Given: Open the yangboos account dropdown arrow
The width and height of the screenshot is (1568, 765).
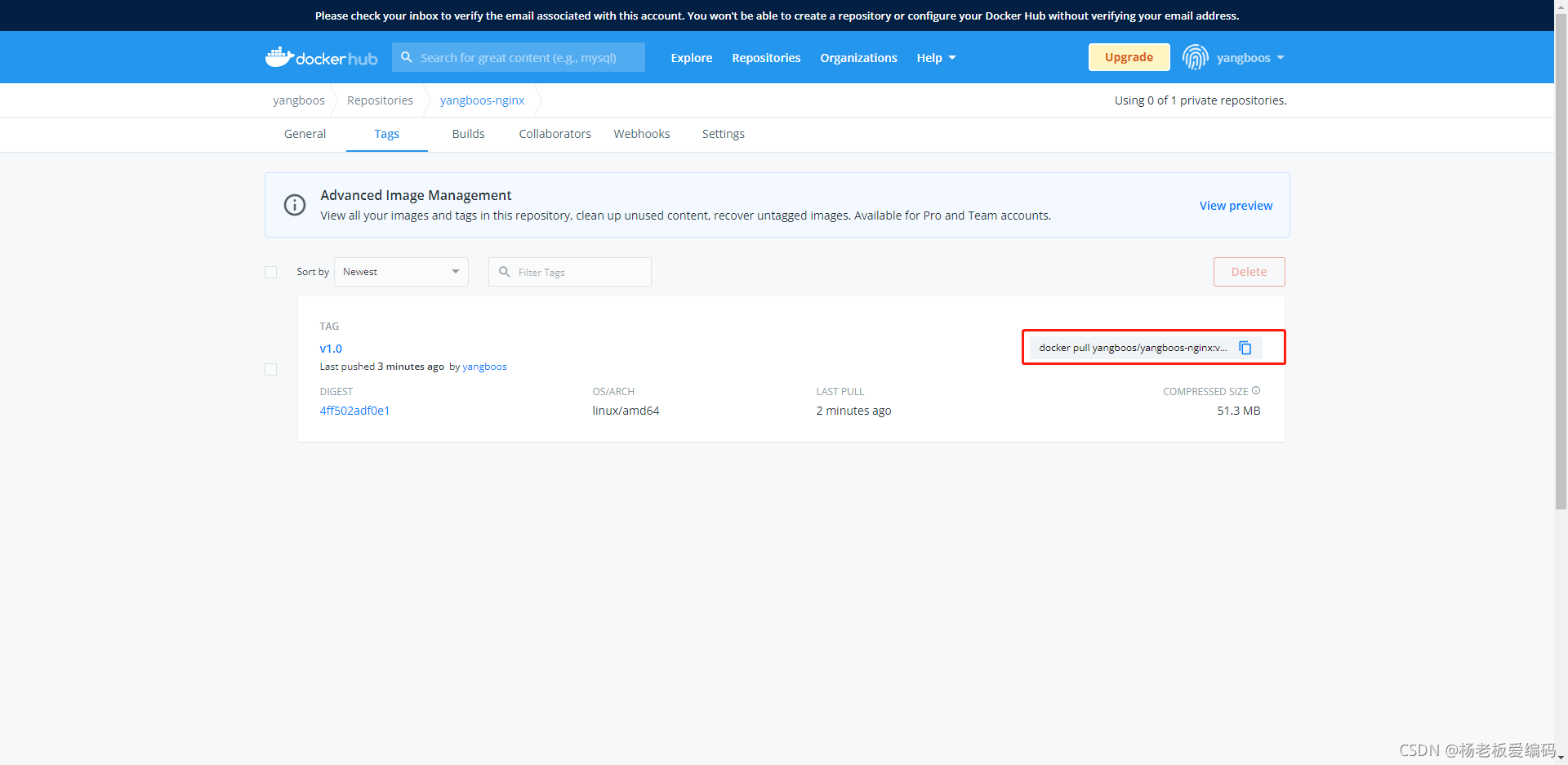Looking at the screenshot, I should (x=1281, y=58).
